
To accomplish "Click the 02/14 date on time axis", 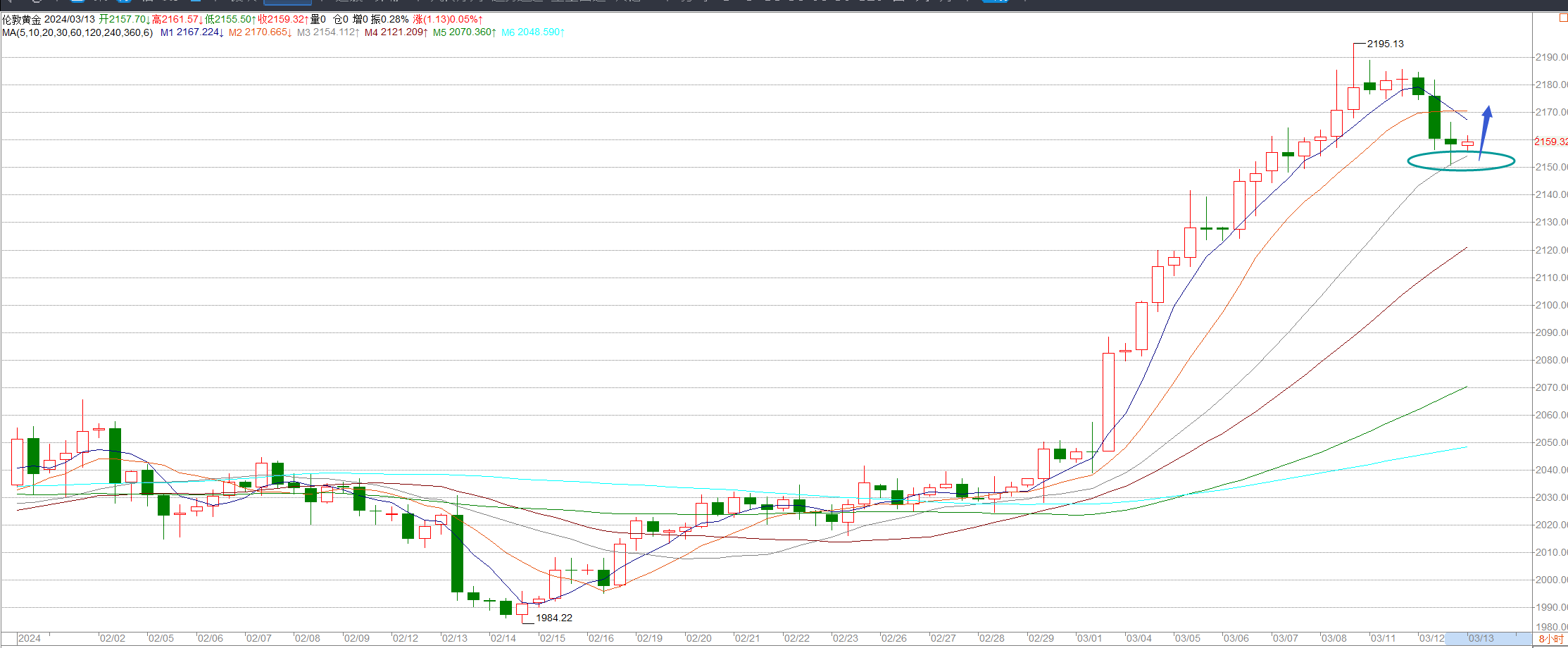I will coord(503,638).
